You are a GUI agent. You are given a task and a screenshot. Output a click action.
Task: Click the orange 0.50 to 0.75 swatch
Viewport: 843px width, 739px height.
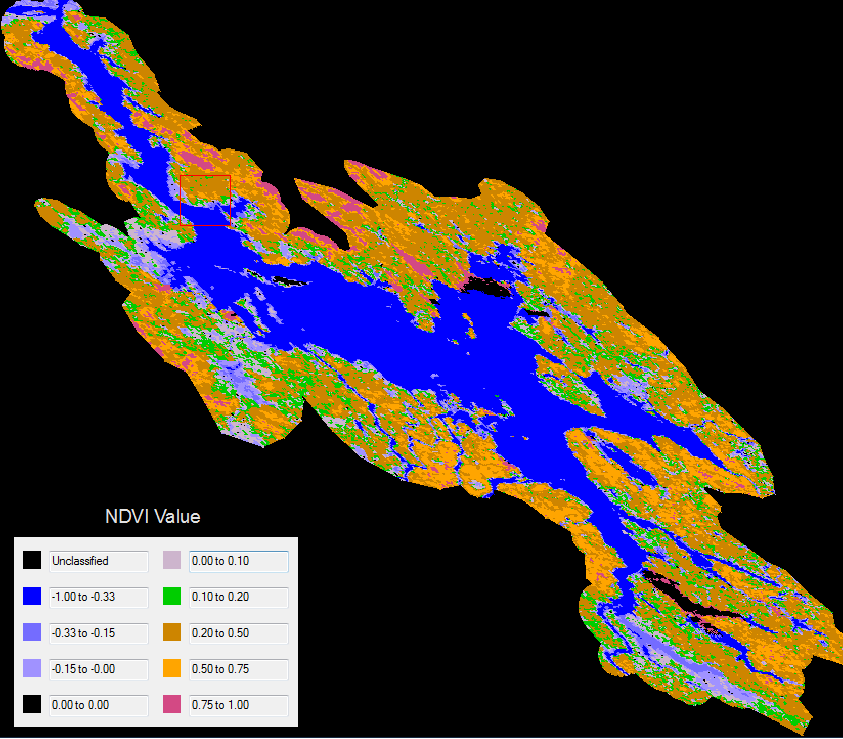pos(172,668)
